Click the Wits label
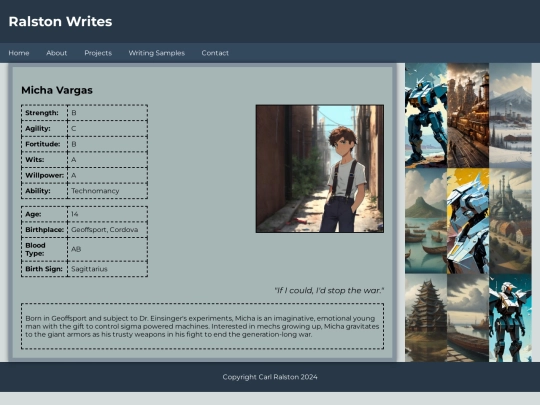Image resolution: width=540 pixels, height=405 pixels. tap(34, 160)
